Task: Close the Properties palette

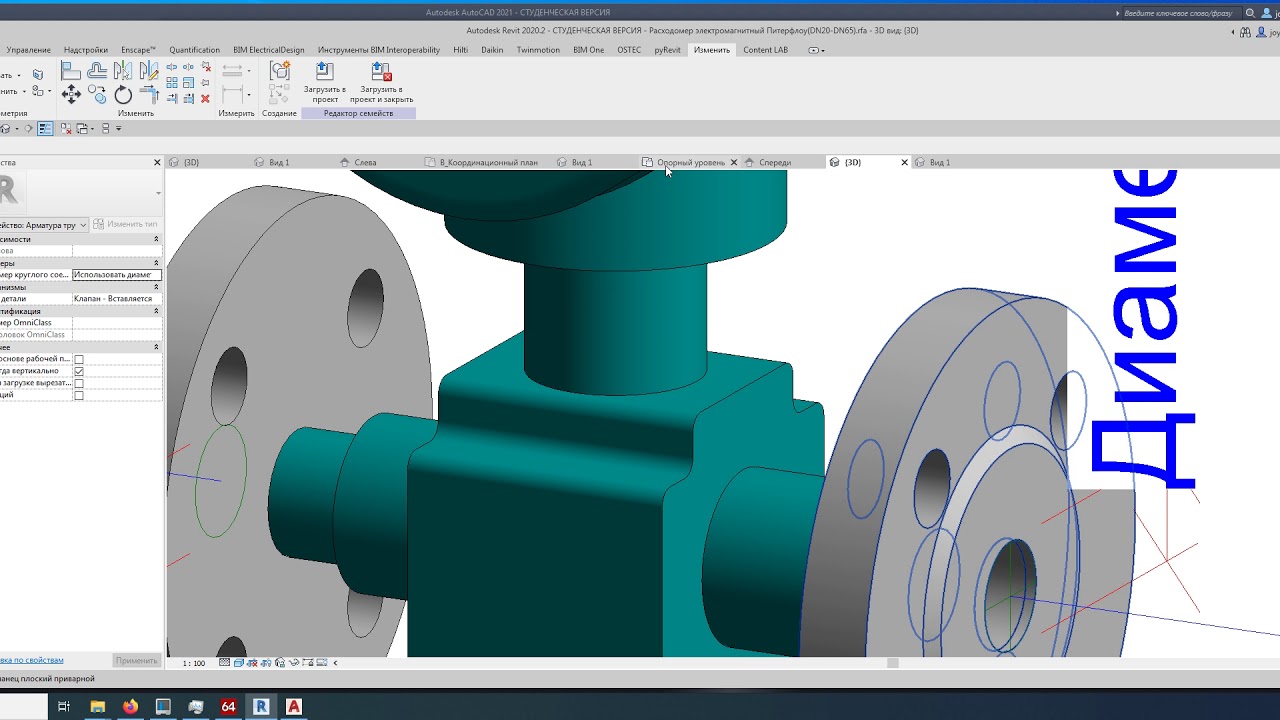Action: tap(157, 162)
